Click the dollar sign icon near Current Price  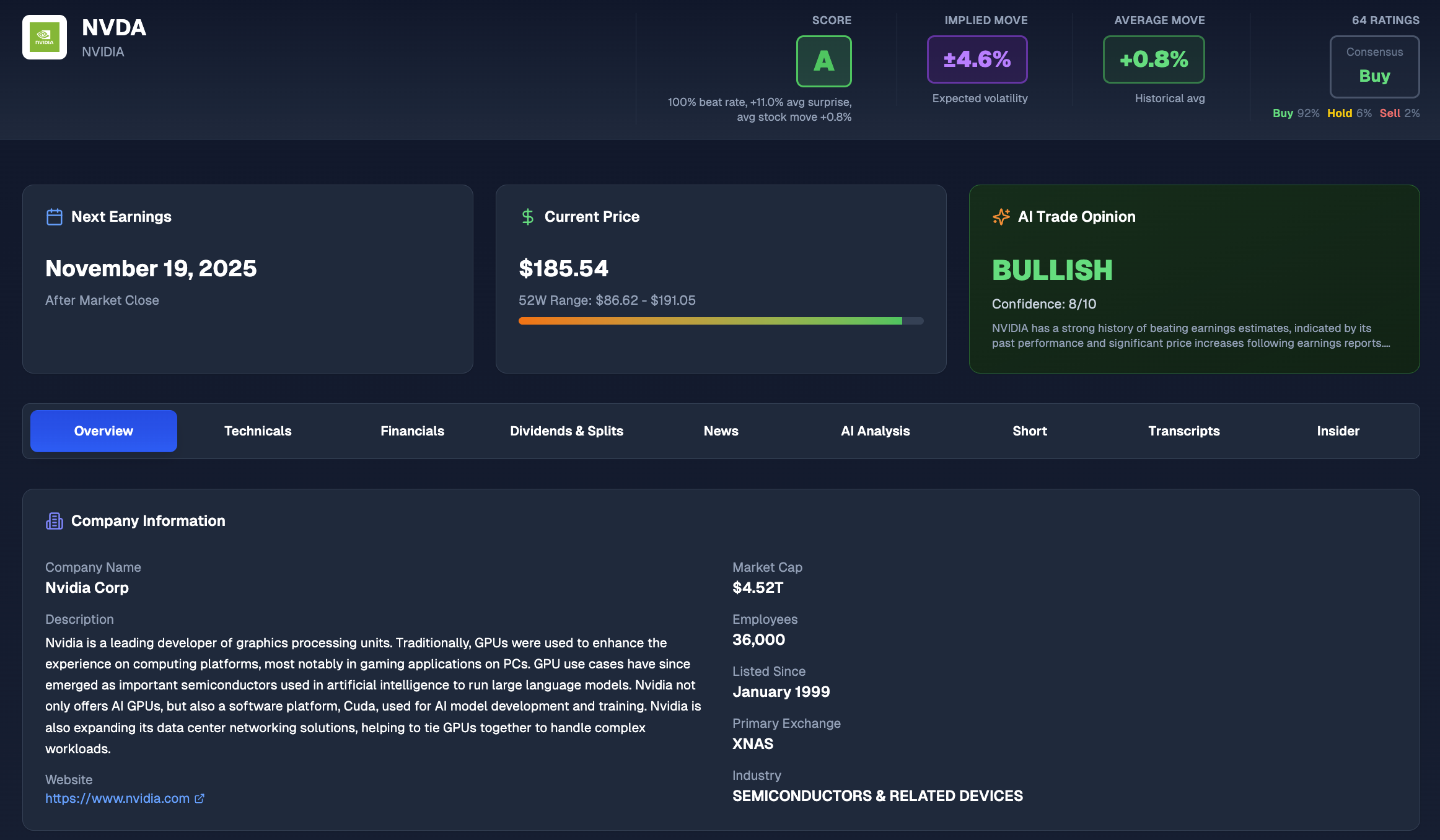tap(527, 216)
